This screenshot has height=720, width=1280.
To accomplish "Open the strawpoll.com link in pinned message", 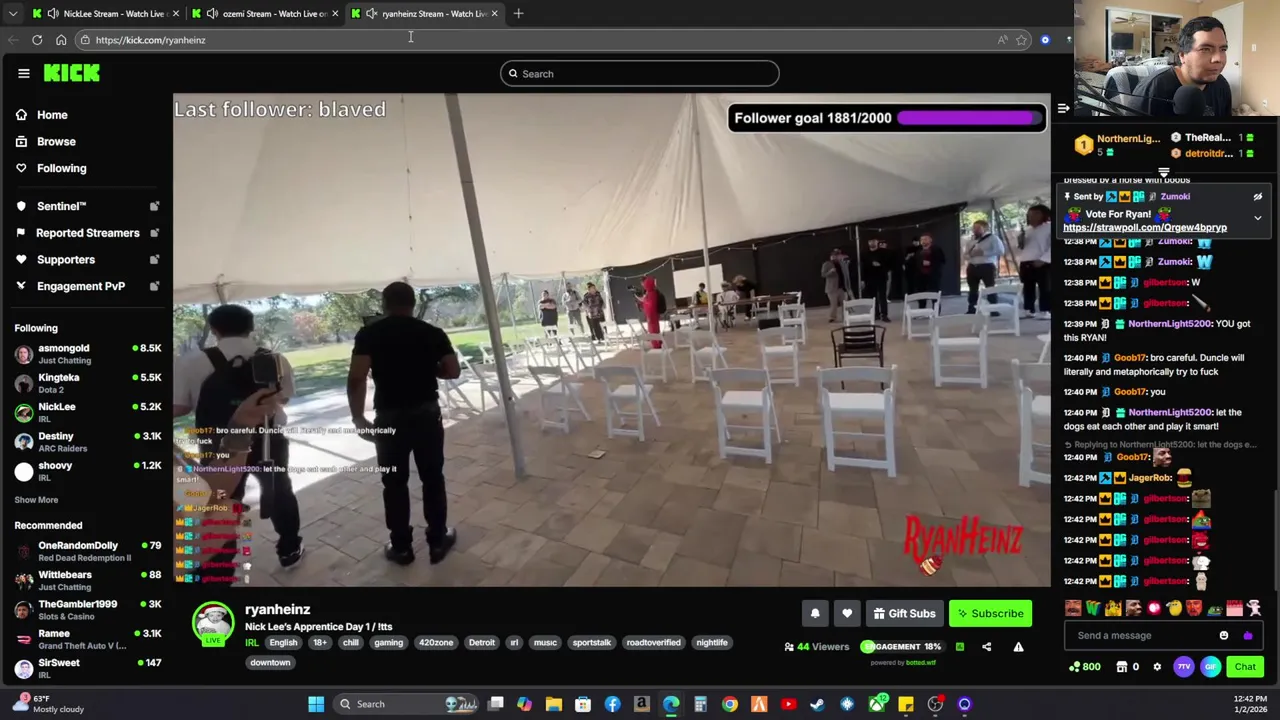I will pyautogui.click(x=1145, y=228).
